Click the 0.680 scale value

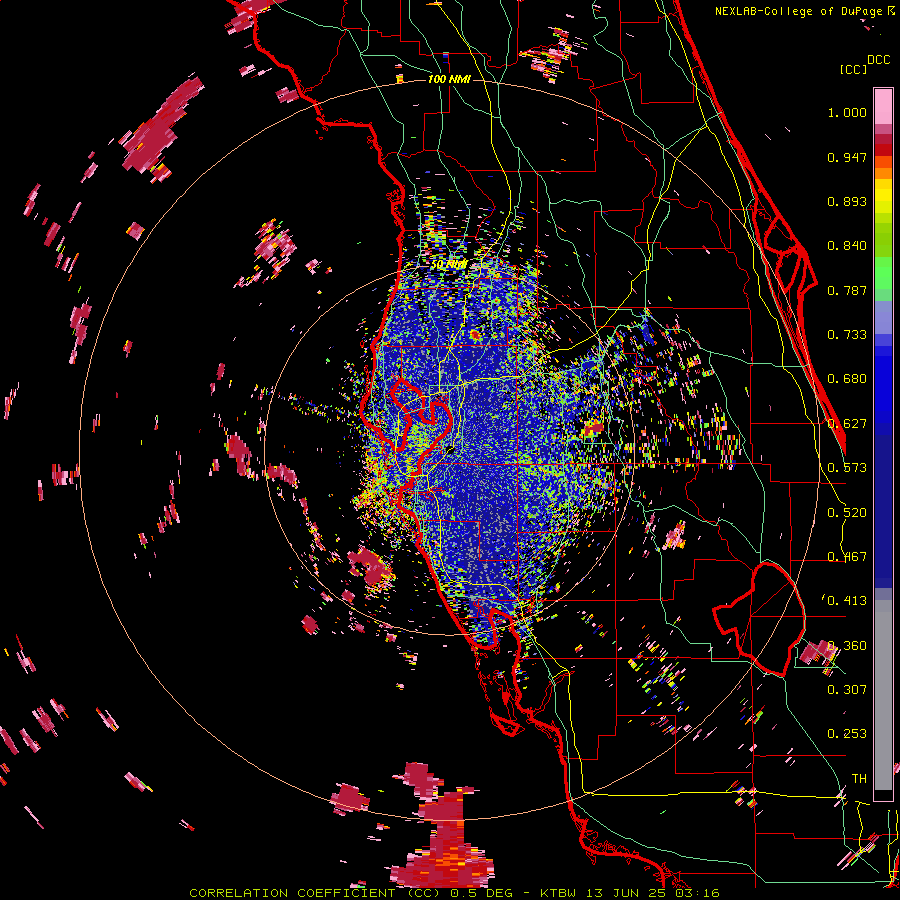click(847, 379)
